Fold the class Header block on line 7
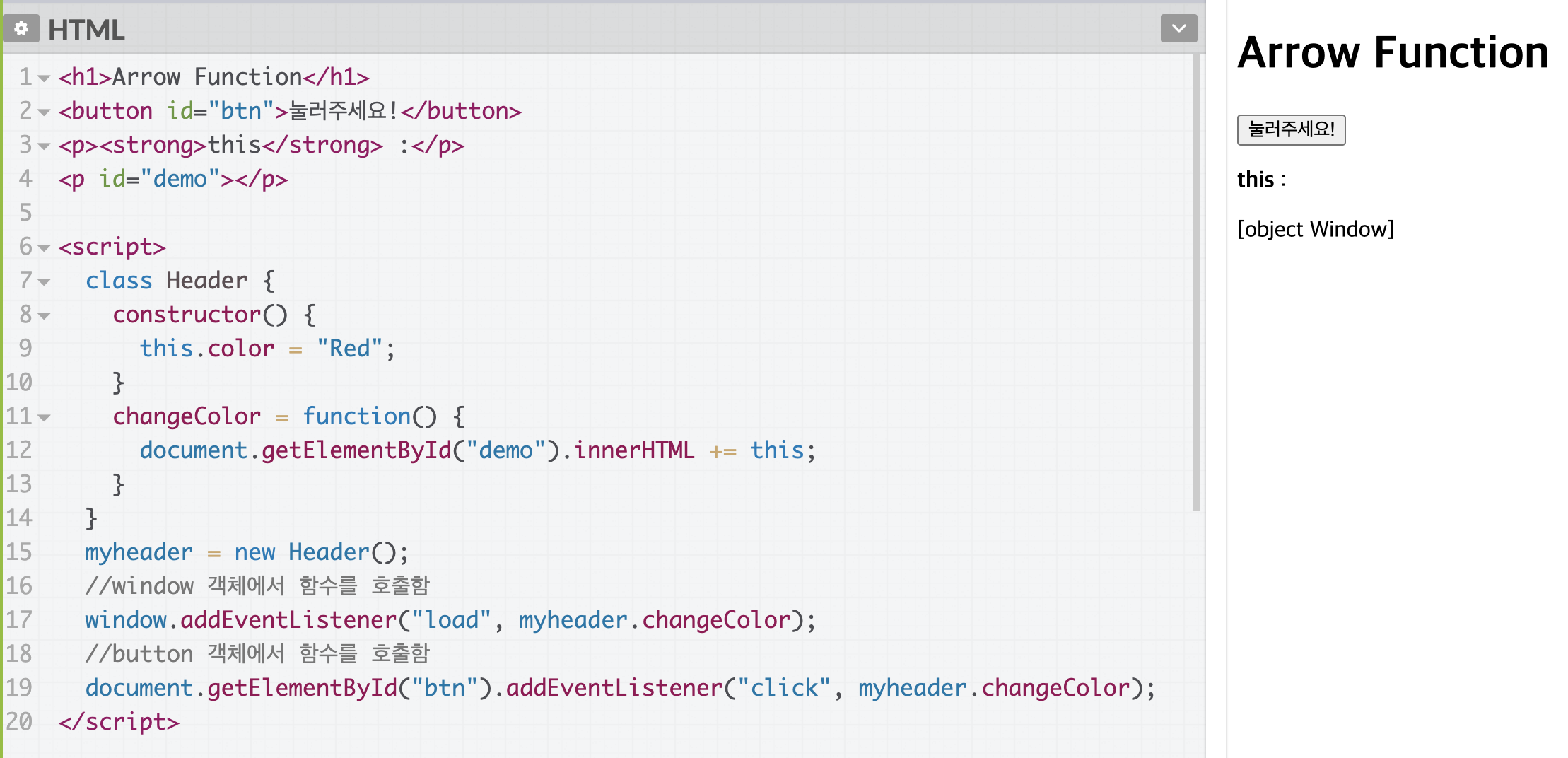 click(44, 281)
